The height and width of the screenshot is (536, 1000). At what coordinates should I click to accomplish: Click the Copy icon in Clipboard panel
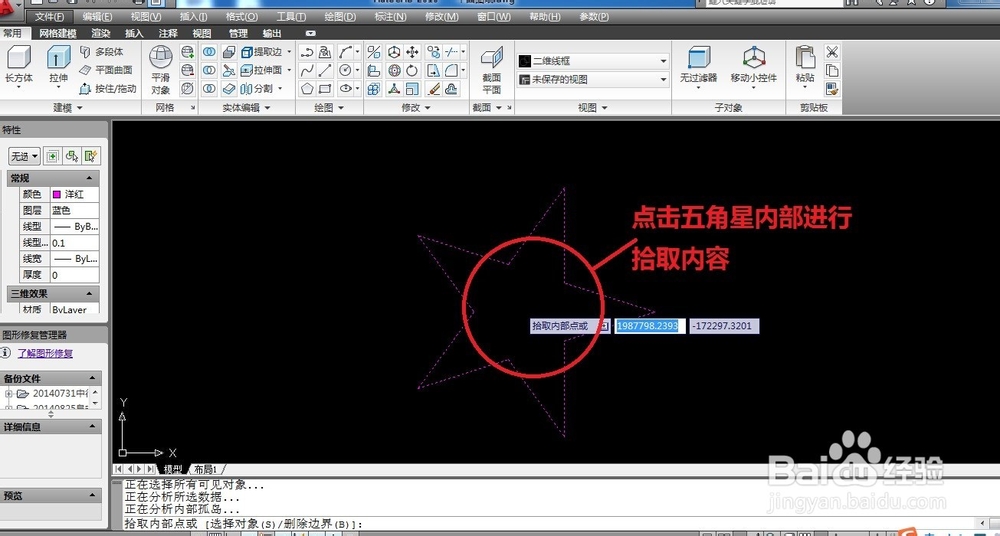coord(832,70)
